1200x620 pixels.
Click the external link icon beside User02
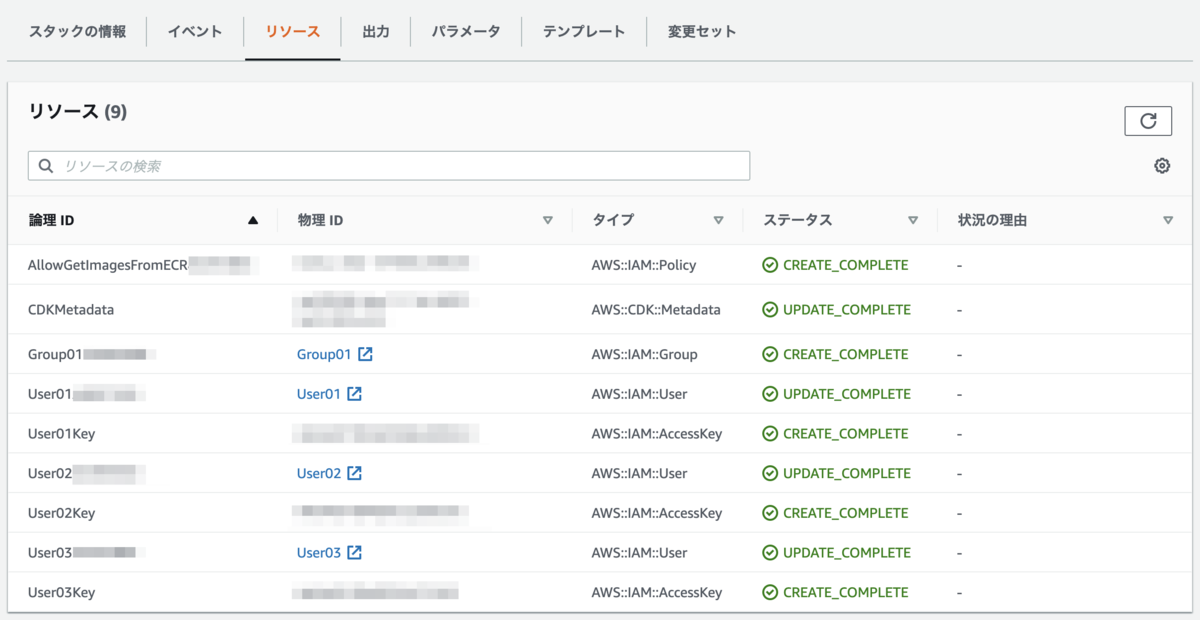pos(355,473)
